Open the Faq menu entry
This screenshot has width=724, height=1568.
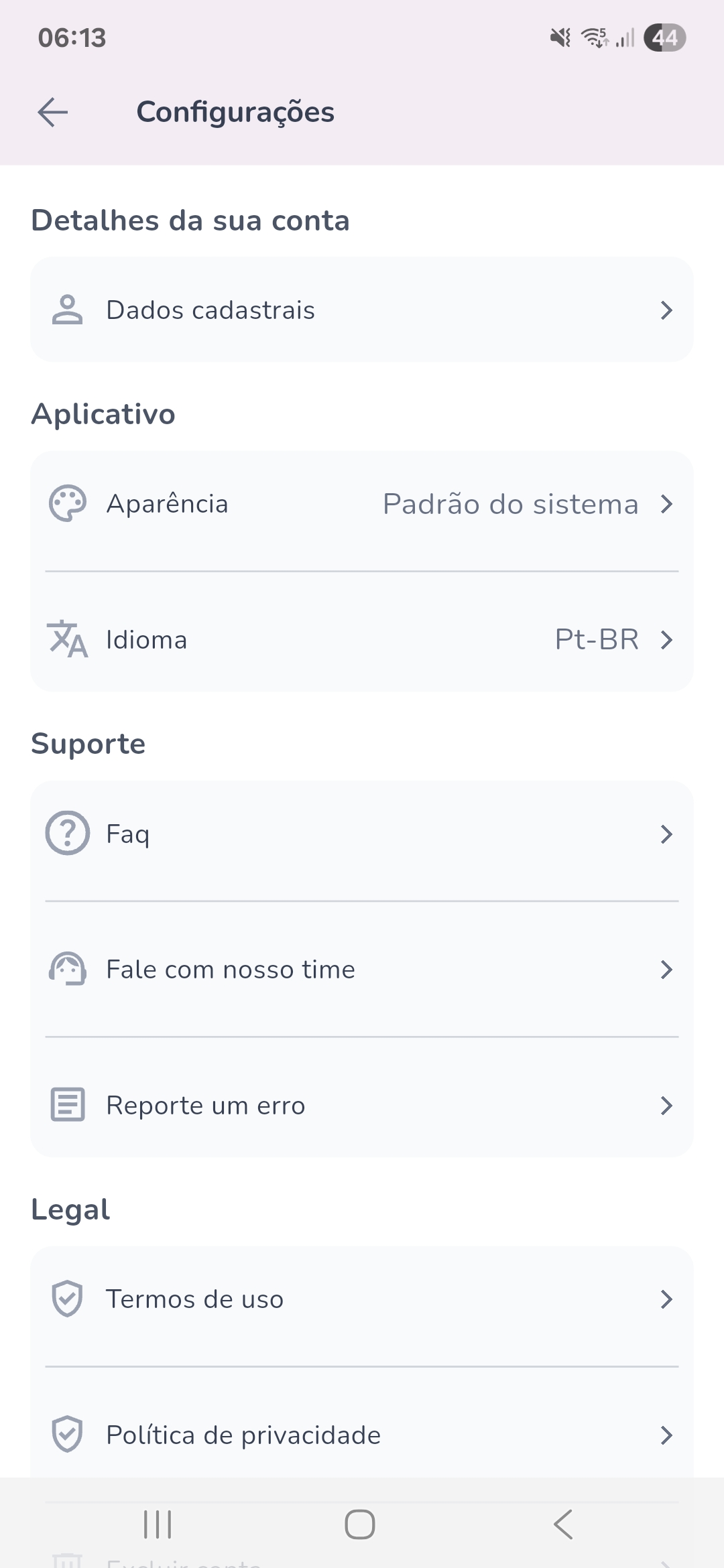362,834
